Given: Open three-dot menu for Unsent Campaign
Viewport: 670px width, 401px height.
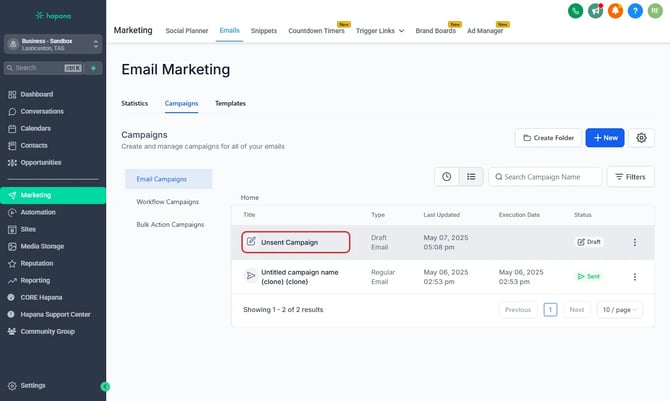Looking at the screenshot, I should click(634, 242).
